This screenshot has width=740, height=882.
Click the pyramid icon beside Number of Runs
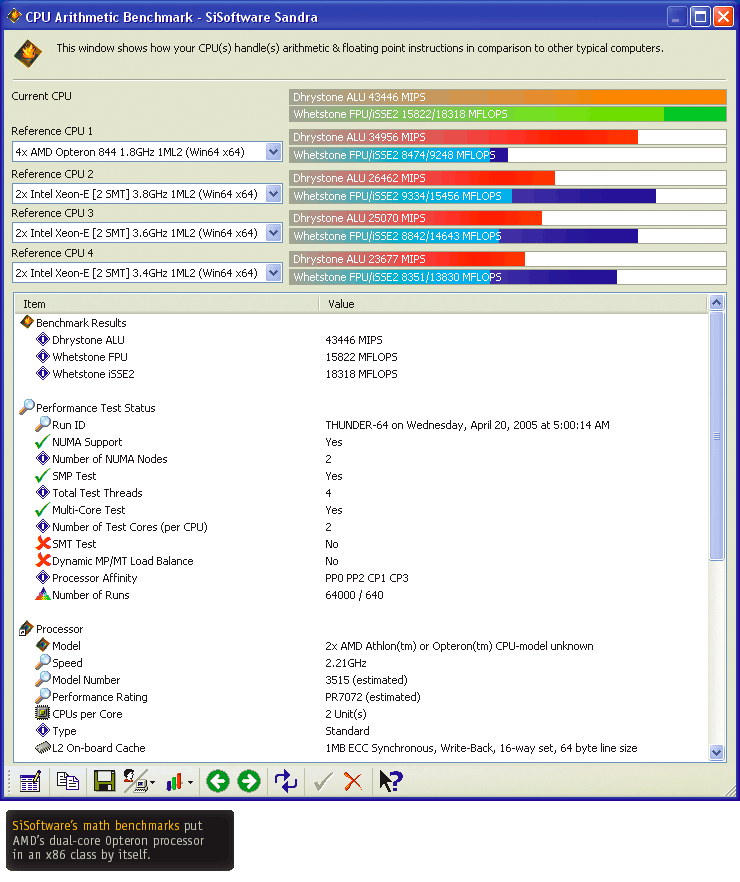43,594
